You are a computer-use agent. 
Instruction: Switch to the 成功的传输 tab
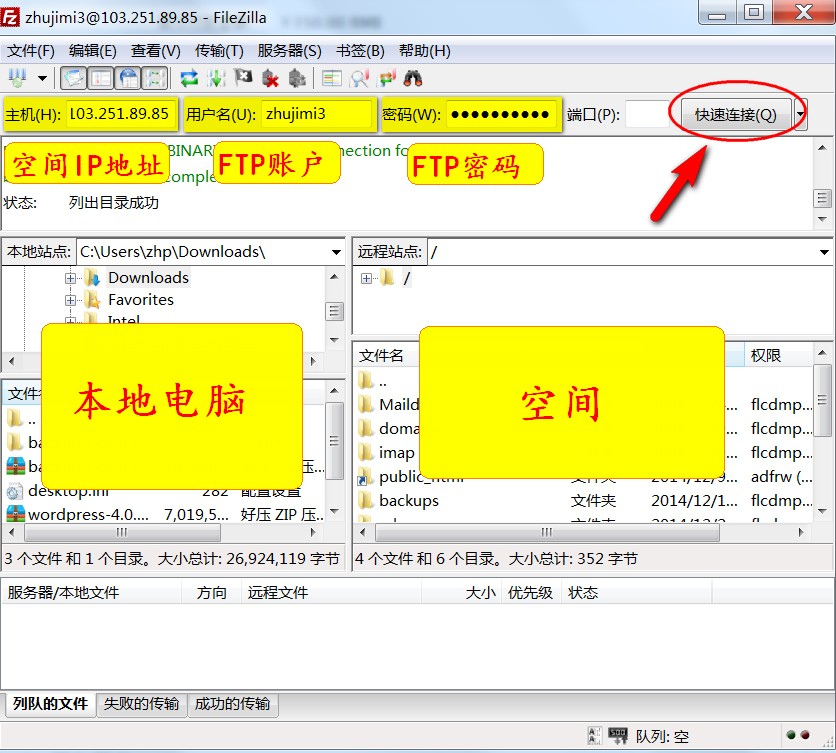click(232, 704)
